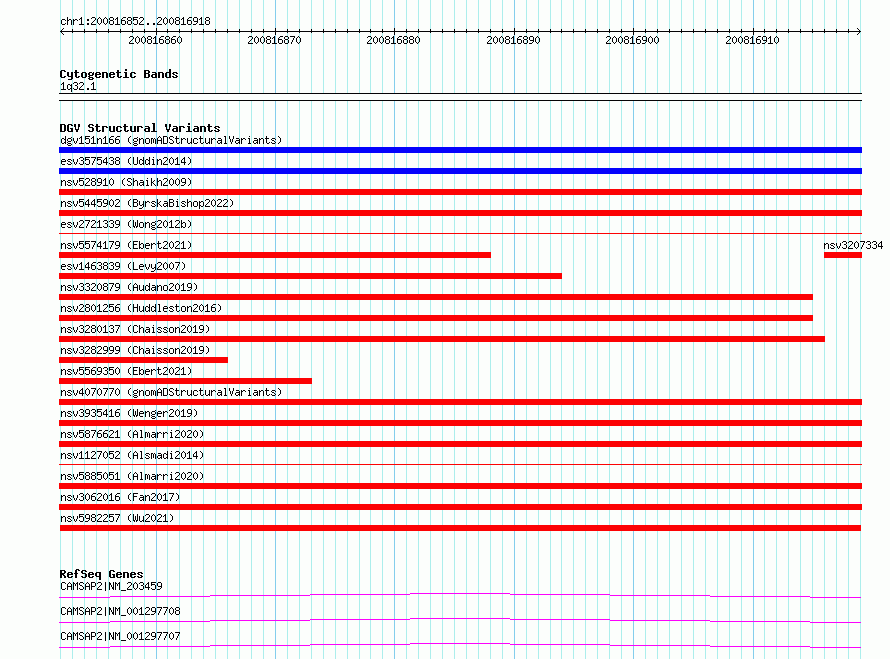Open variant nsv5885051 (Almarri2020)
890x659 pixels.
click(132, 476)
